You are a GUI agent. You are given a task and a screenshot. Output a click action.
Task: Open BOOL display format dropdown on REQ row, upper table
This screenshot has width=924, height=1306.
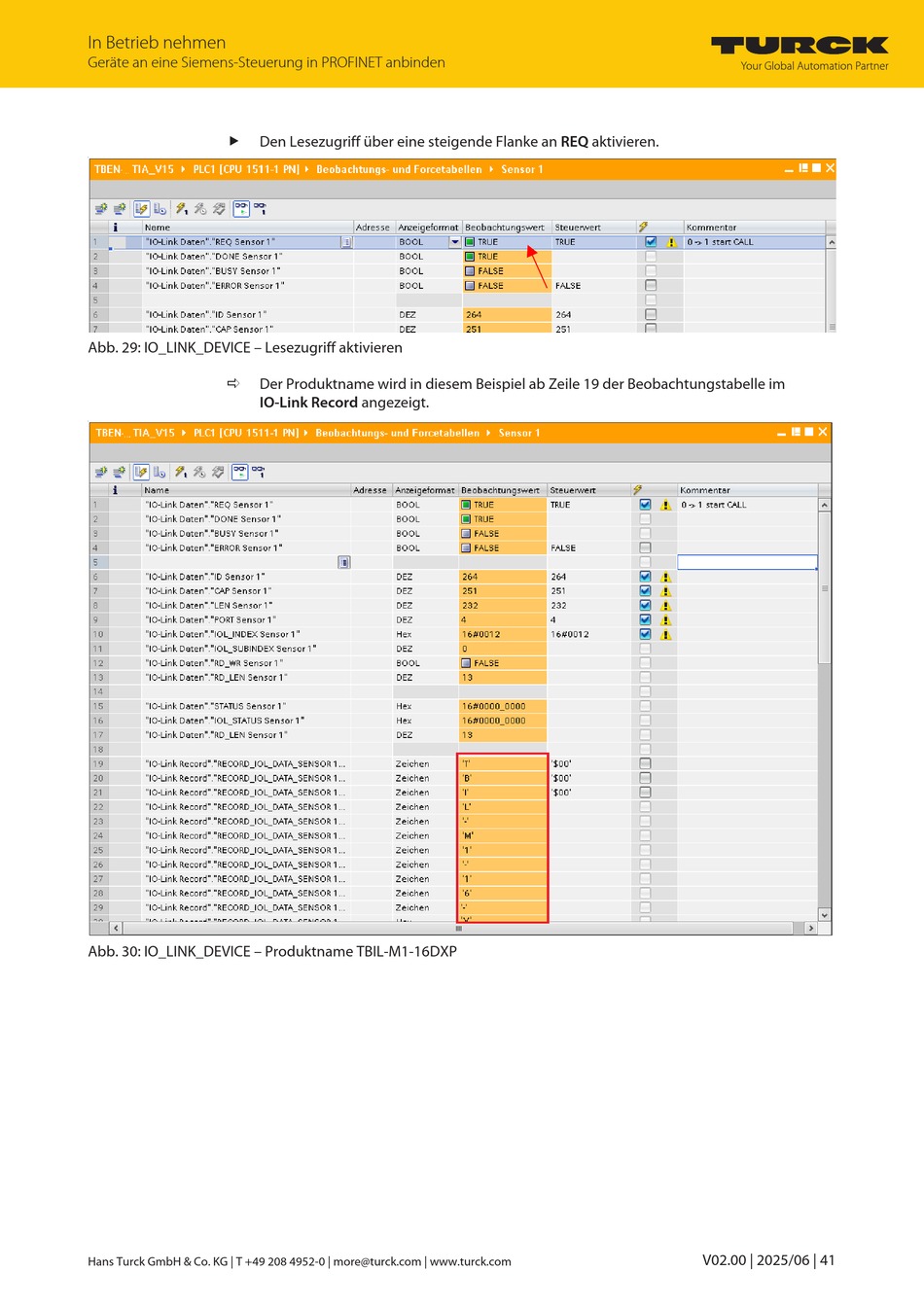(454, 242)
